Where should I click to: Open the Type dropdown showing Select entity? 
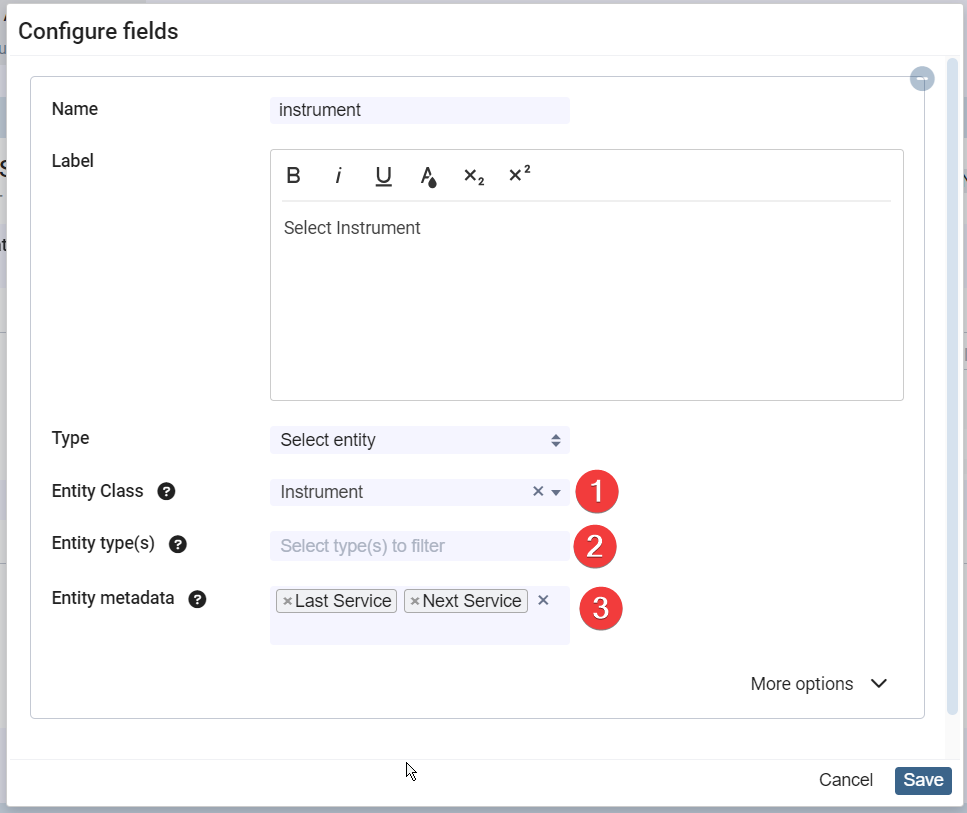pyautogui.click(x=419, y=440)
